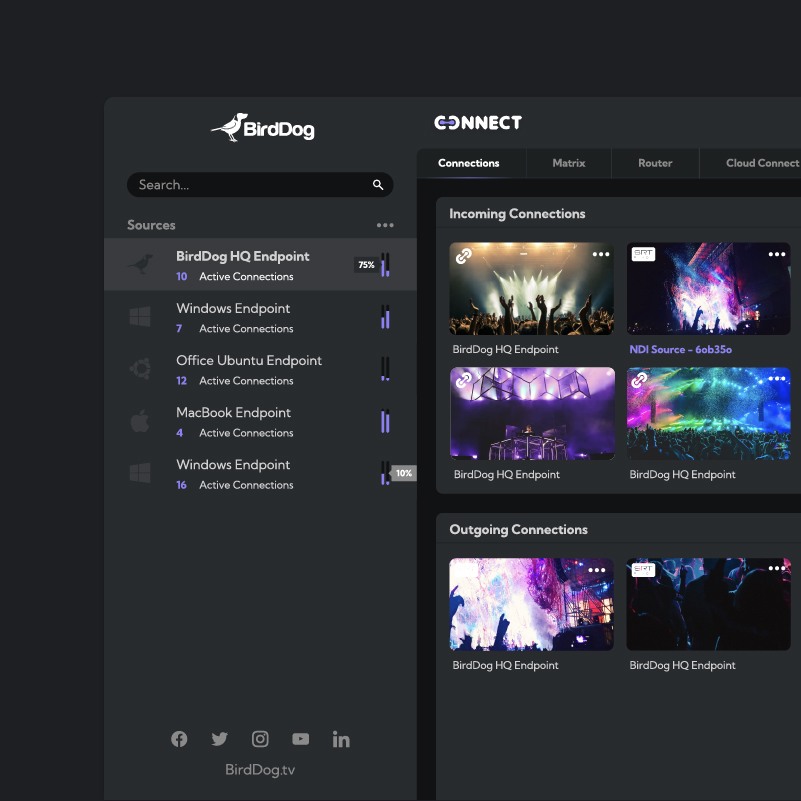Open options menu on NDI Source thumbnail

(x=776, y=254)
